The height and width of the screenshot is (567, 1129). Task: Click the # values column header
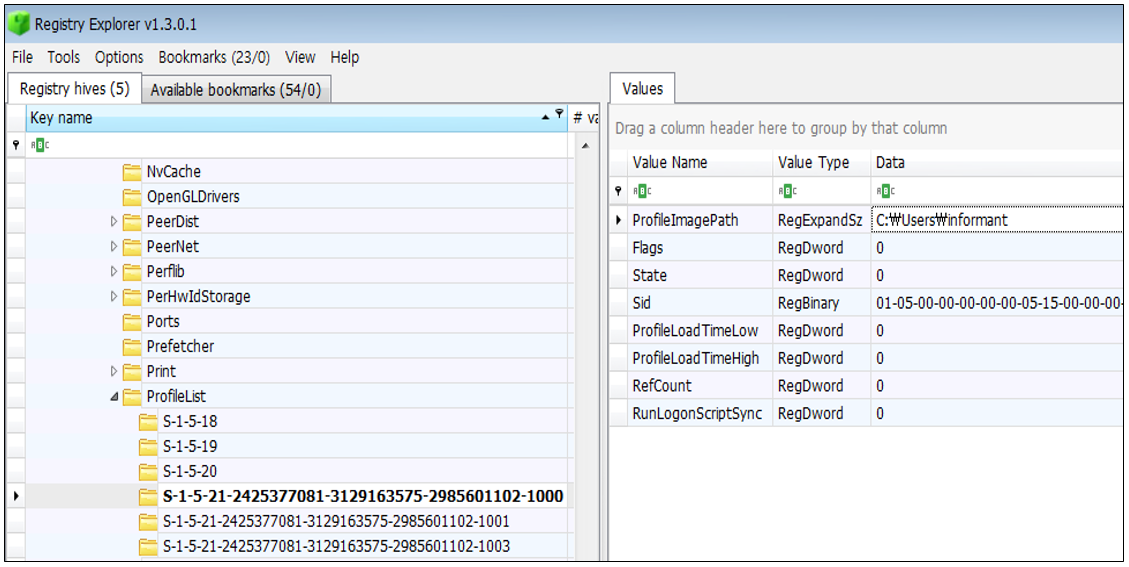(x=585, y=118)
